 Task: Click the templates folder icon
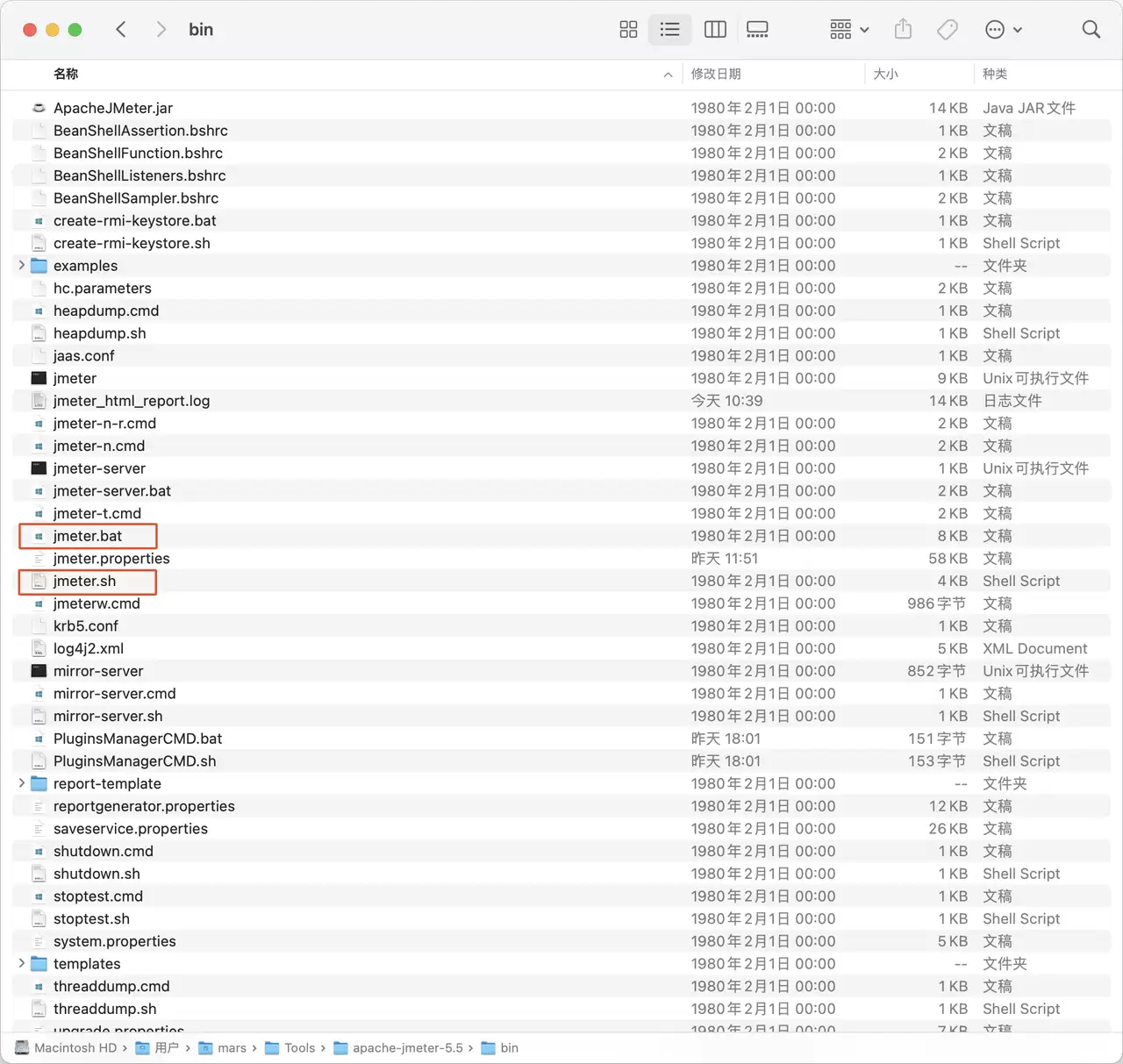39,963
